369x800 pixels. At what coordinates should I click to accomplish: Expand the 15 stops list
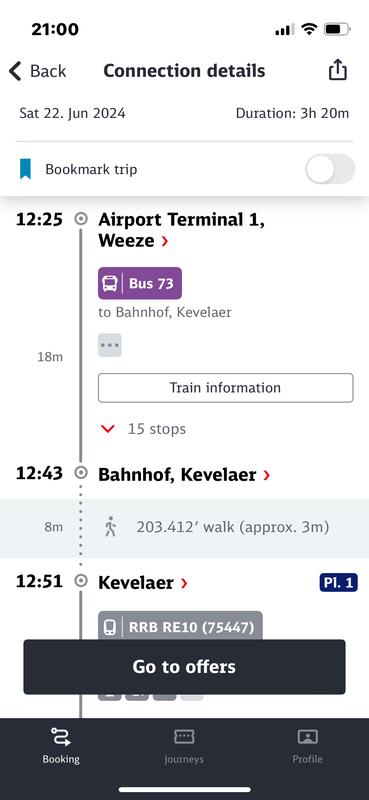tap(143, 429)
